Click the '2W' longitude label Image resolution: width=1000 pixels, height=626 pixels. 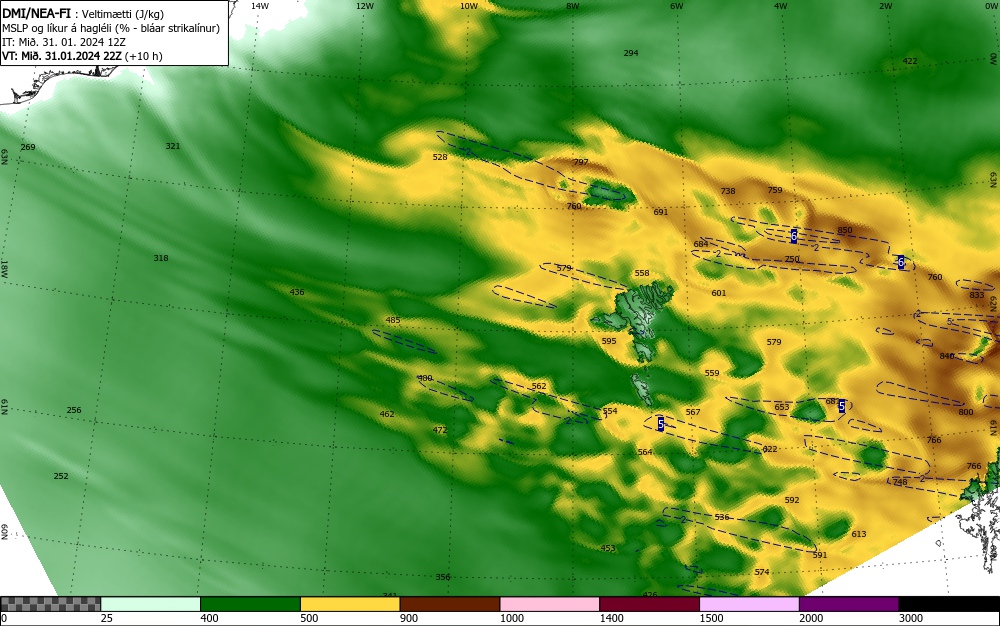(885, 6)
